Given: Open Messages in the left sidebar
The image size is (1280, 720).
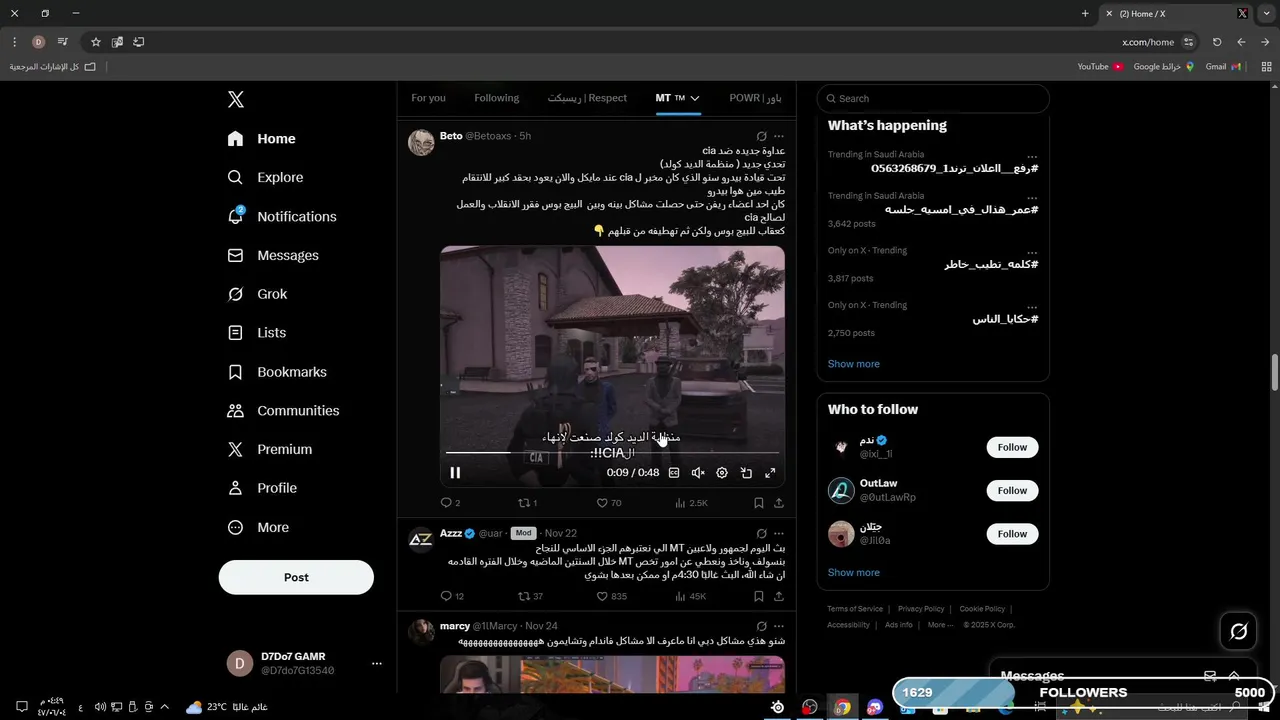Looking at the screenshot, I should click(273, 255).
